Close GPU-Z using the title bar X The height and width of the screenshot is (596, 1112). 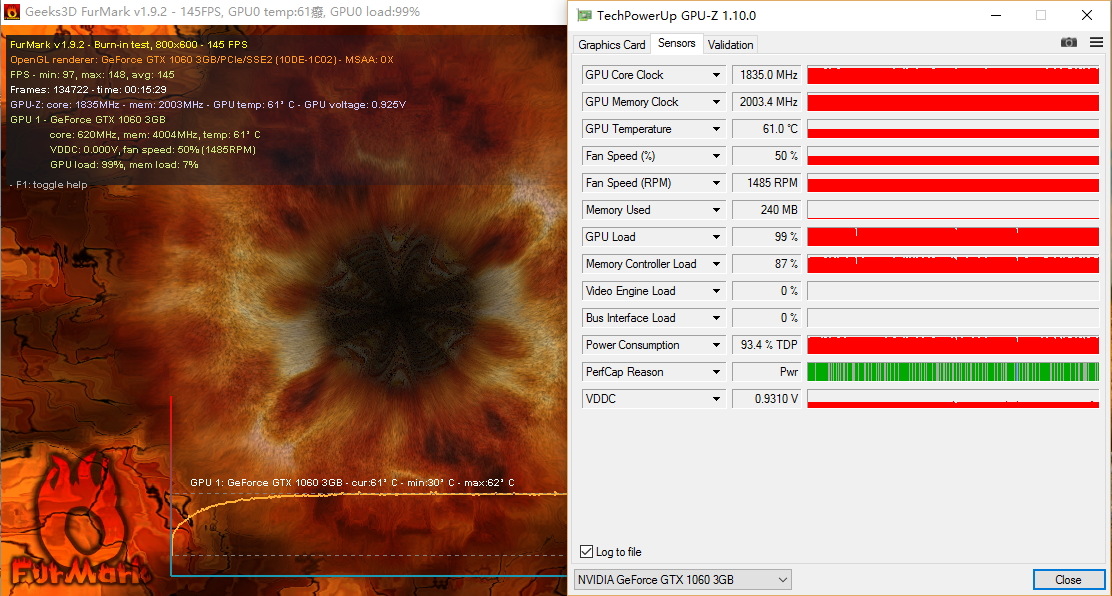(1087, 15)
